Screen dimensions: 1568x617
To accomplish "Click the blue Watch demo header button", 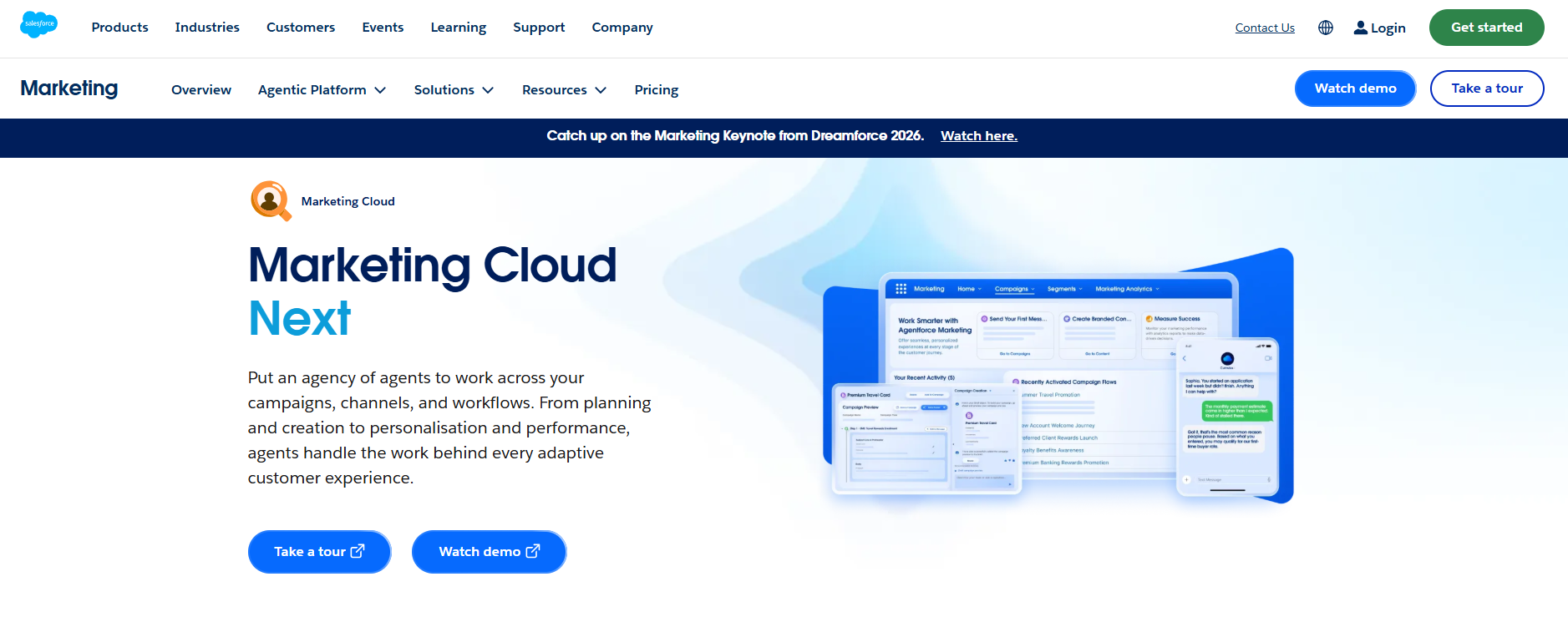I will [x=1355, y=89].
